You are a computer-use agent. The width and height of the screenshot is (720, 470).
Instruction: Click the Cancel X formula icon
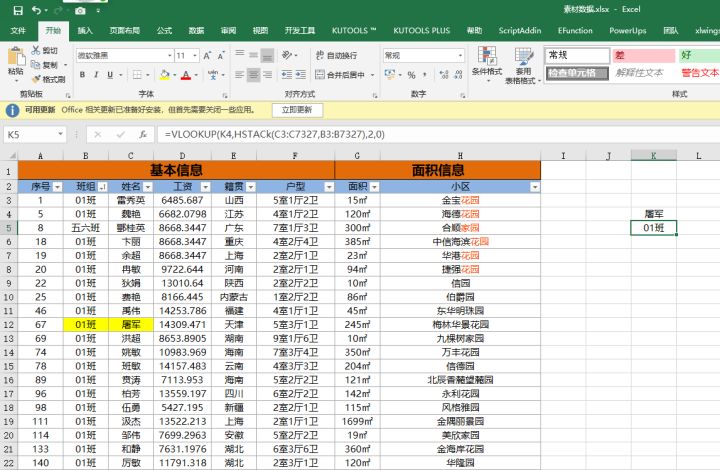(x=97, y=134)
